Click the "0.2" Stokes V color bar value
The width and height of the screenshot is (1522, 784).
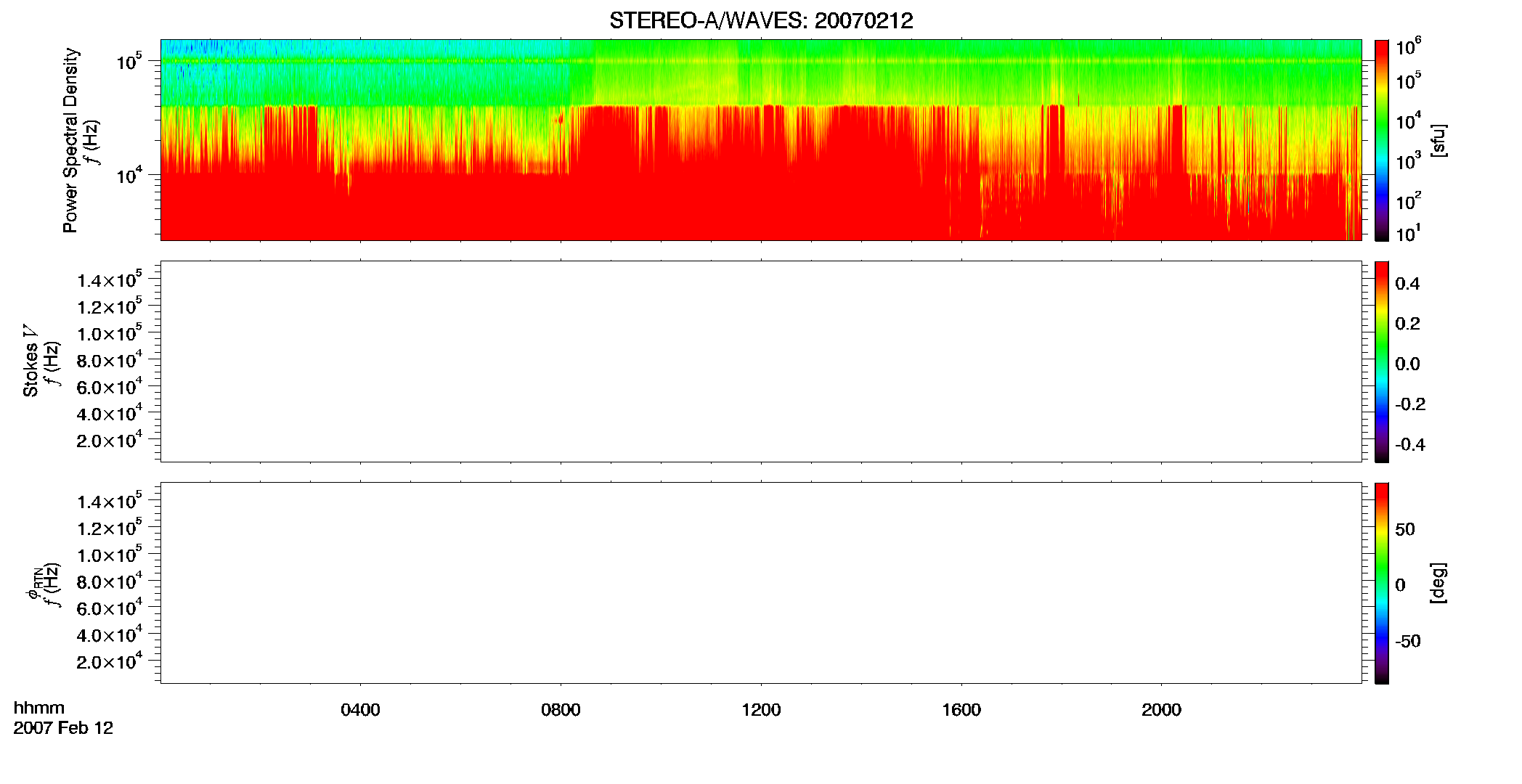point(1407,324)
